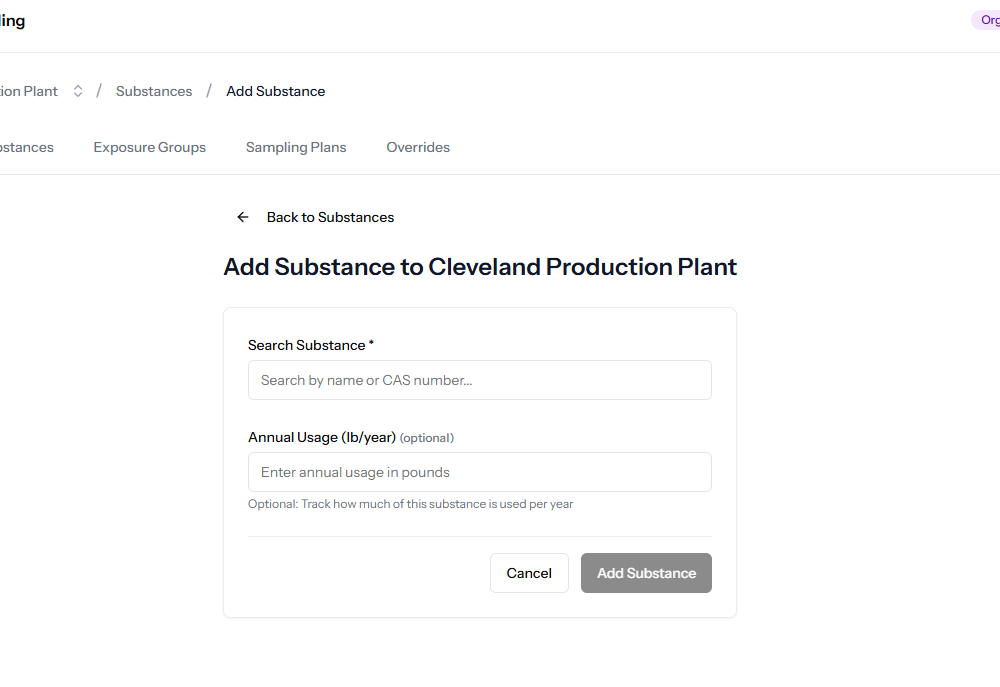
Task: Click the Back to Substances link text
Action: [x=330, y=217]
